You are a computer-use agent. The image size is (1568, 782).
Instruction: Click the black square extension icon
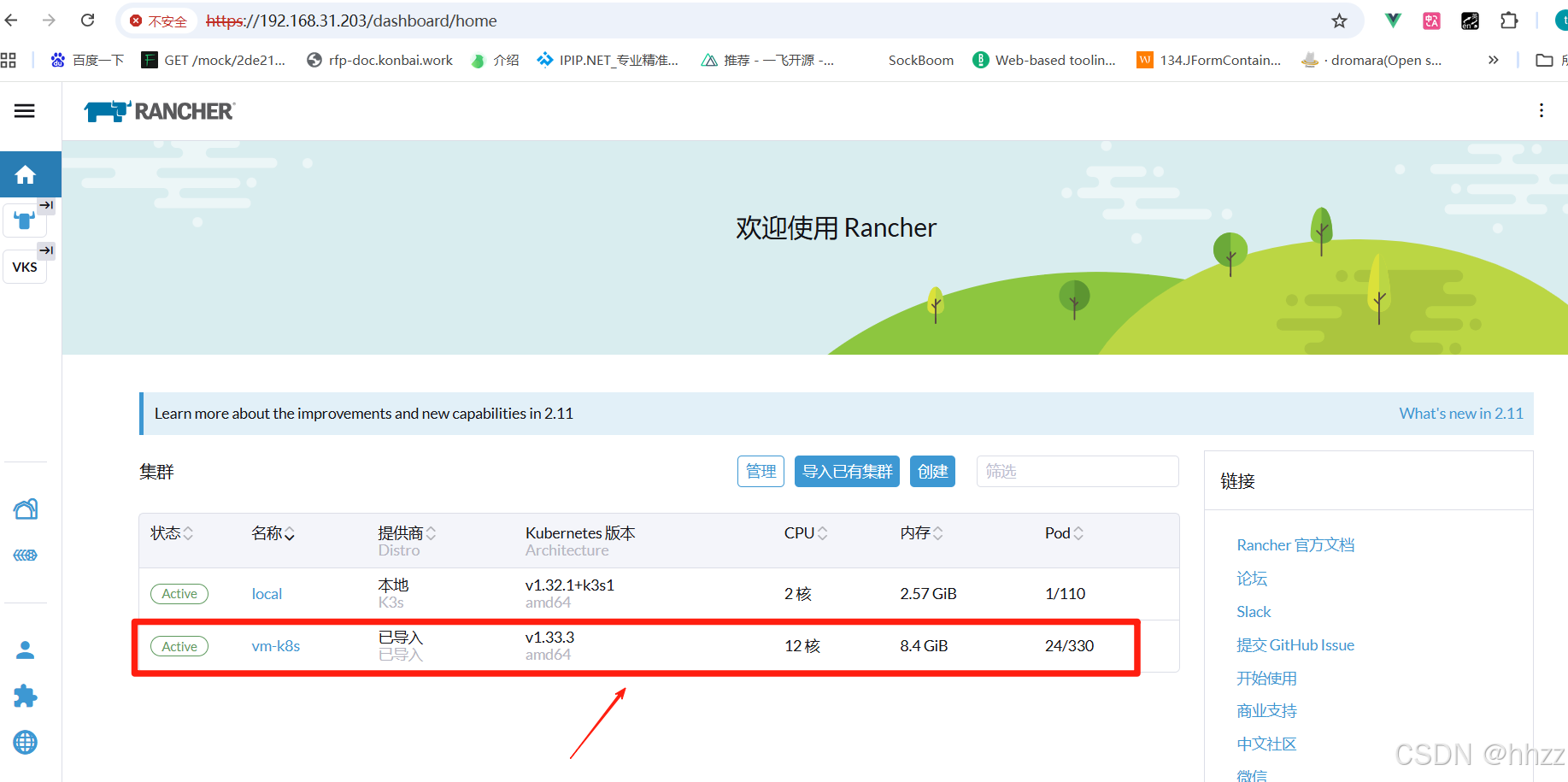(x=1471, y=21)
